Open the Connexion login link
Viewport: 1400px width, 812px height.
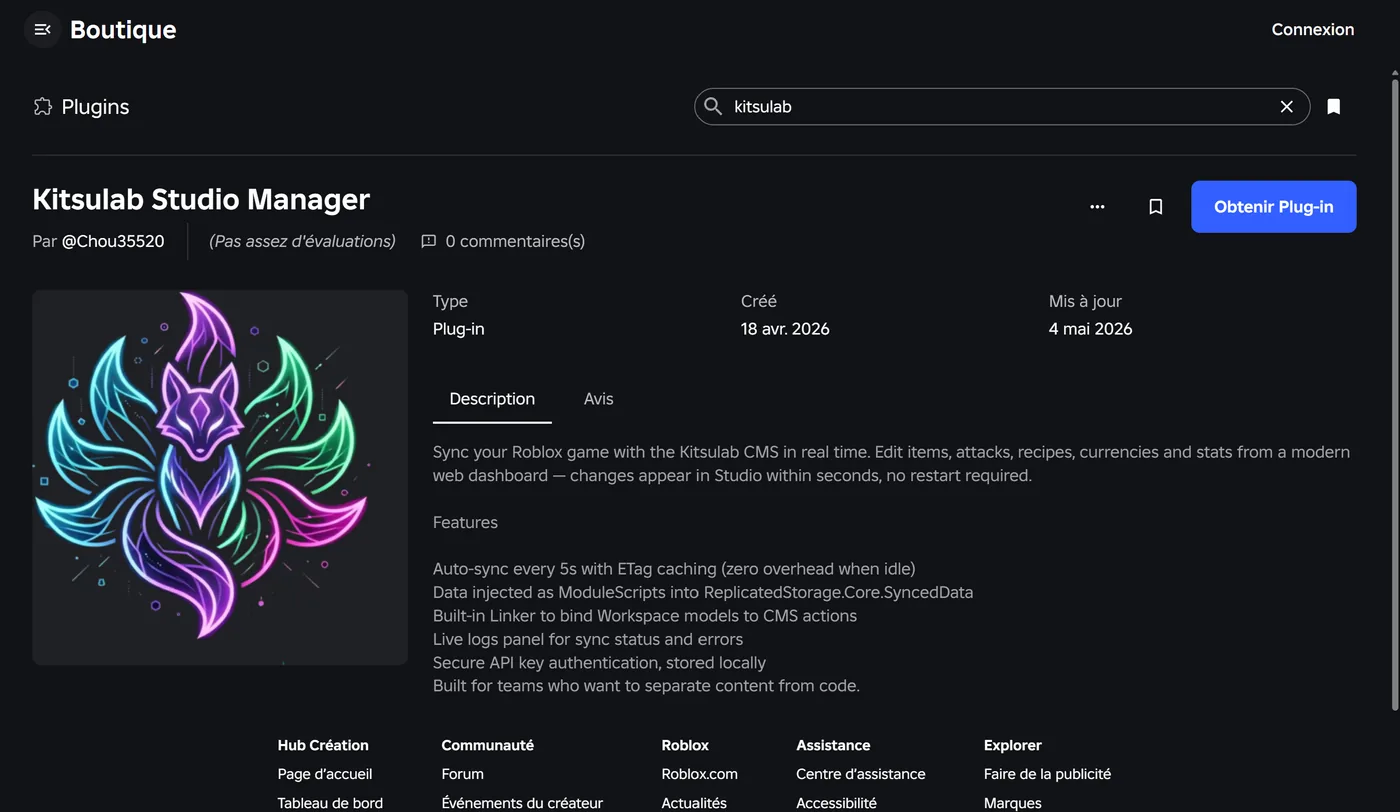(1312, 30)
